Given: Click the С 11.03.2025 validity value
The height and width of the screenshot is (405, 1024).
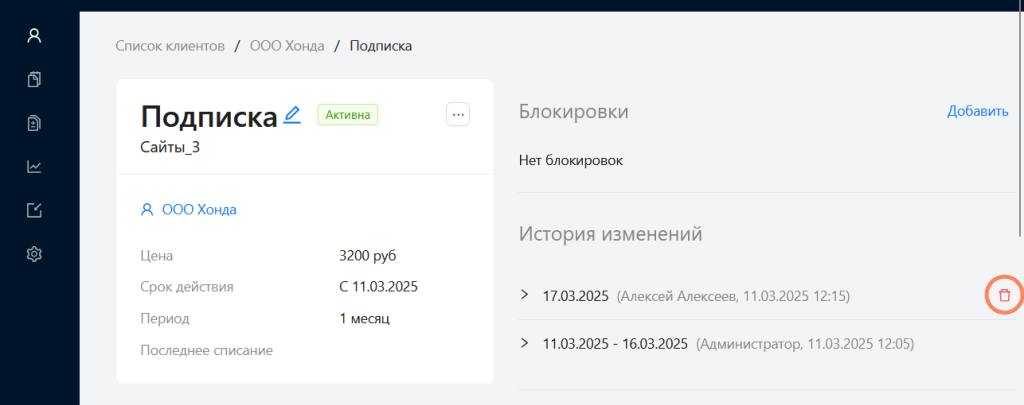Looking at the screenshot, I should (x=378, y=287).
